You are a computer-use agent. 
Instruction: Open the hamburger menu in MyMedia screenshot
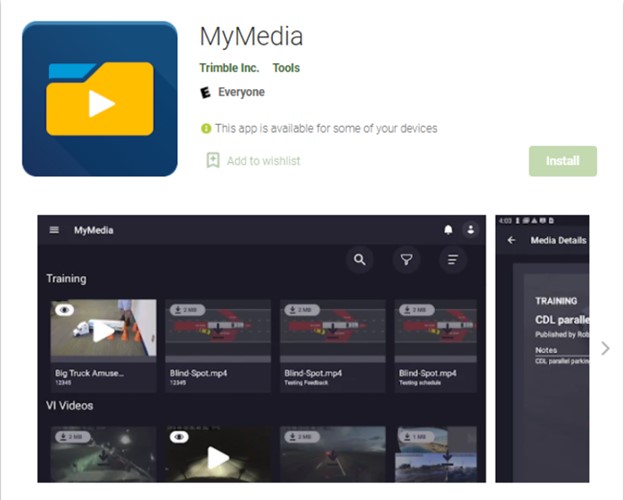tap(54, 230)
